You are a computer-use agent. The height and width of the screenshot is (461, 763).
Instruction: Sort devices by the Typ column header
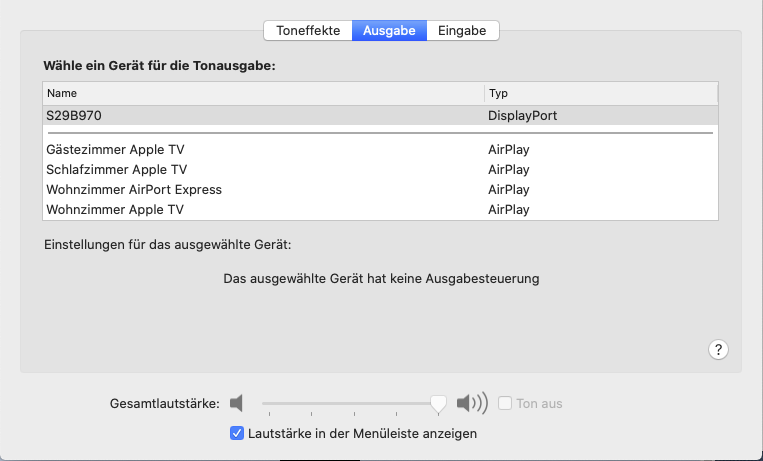click(600, 93)
